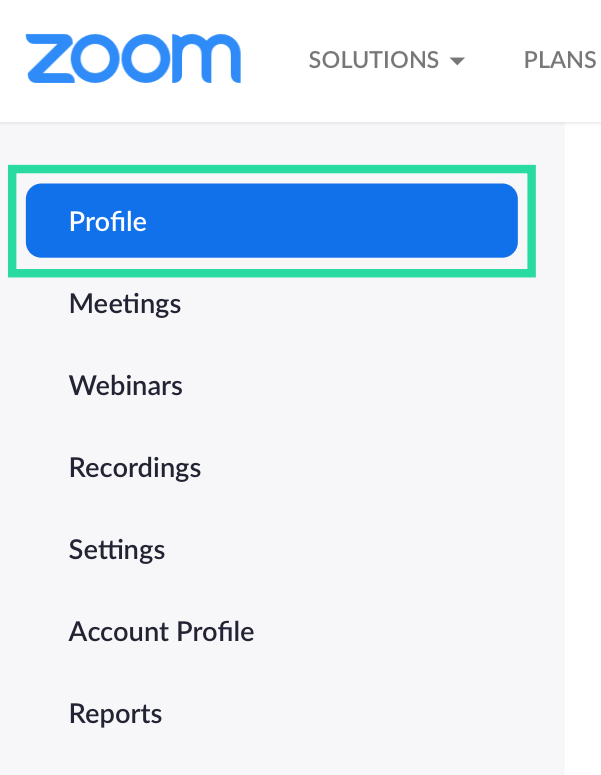Switch to the Webinars sidebar item
Screen dimensions: 601x775
click(126, 385)
